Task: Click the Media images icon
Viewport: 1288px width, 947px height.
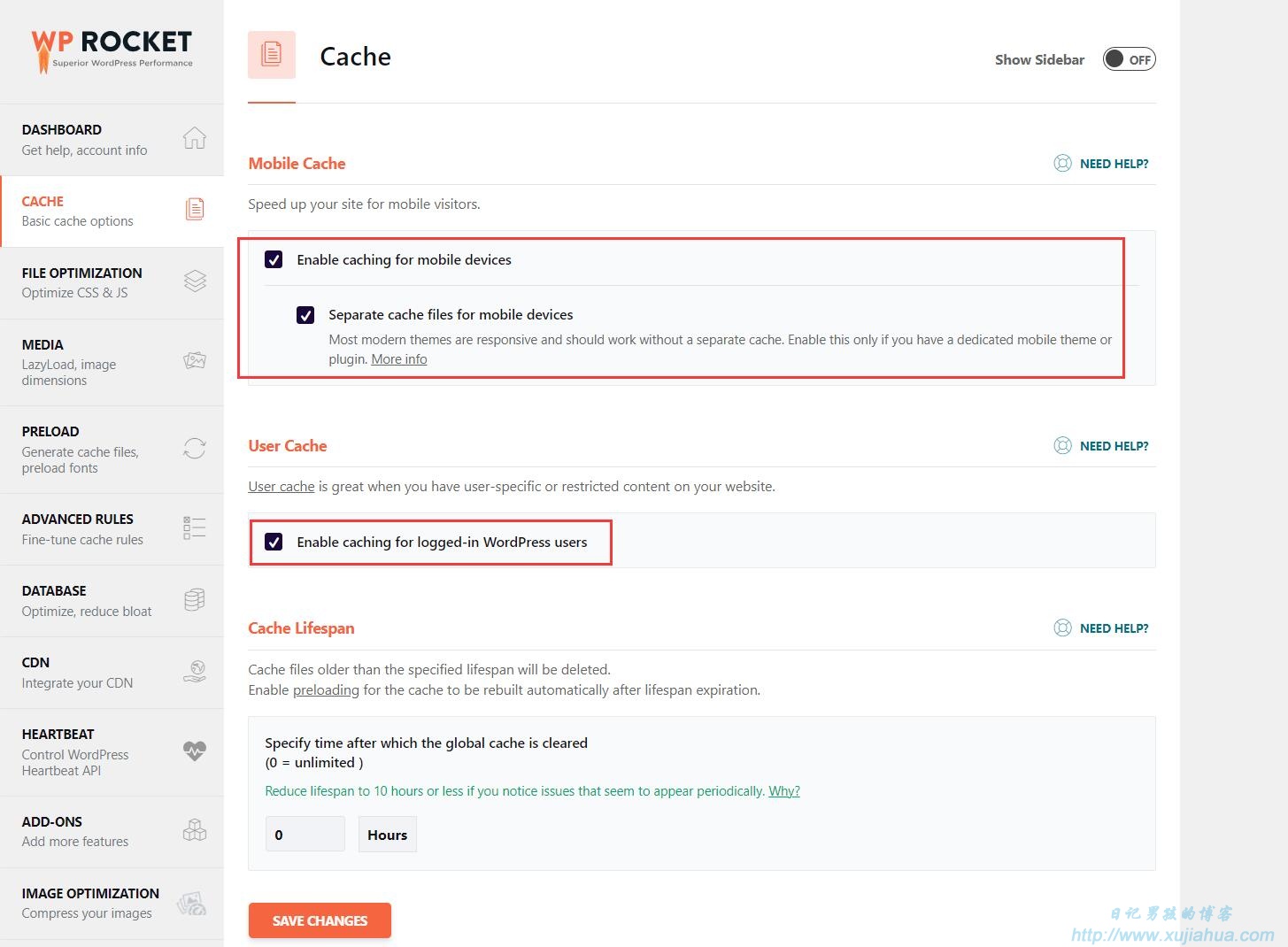Action: point(195,360)
